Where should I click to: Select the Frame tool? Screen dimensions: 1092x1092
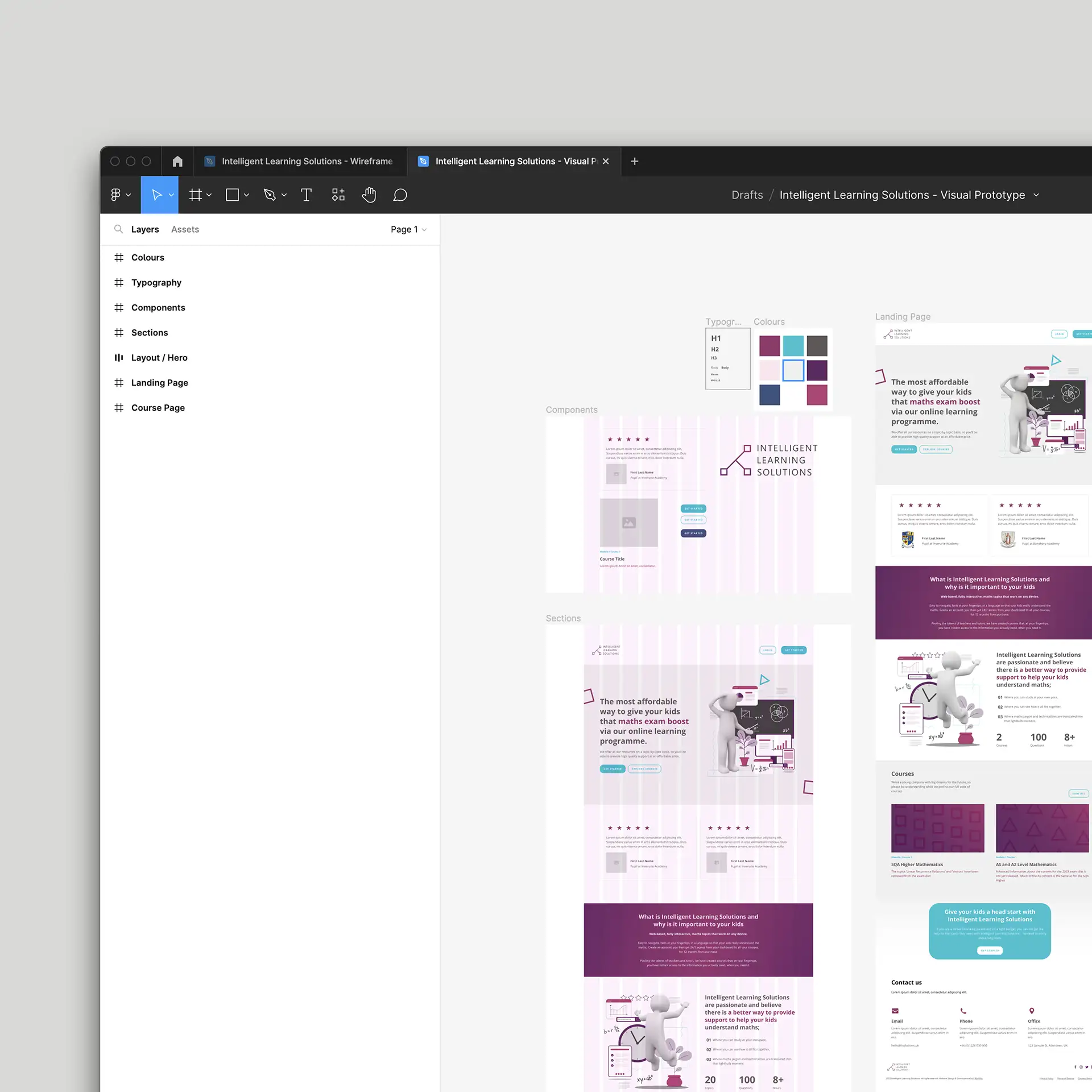[x=195, y=195]
